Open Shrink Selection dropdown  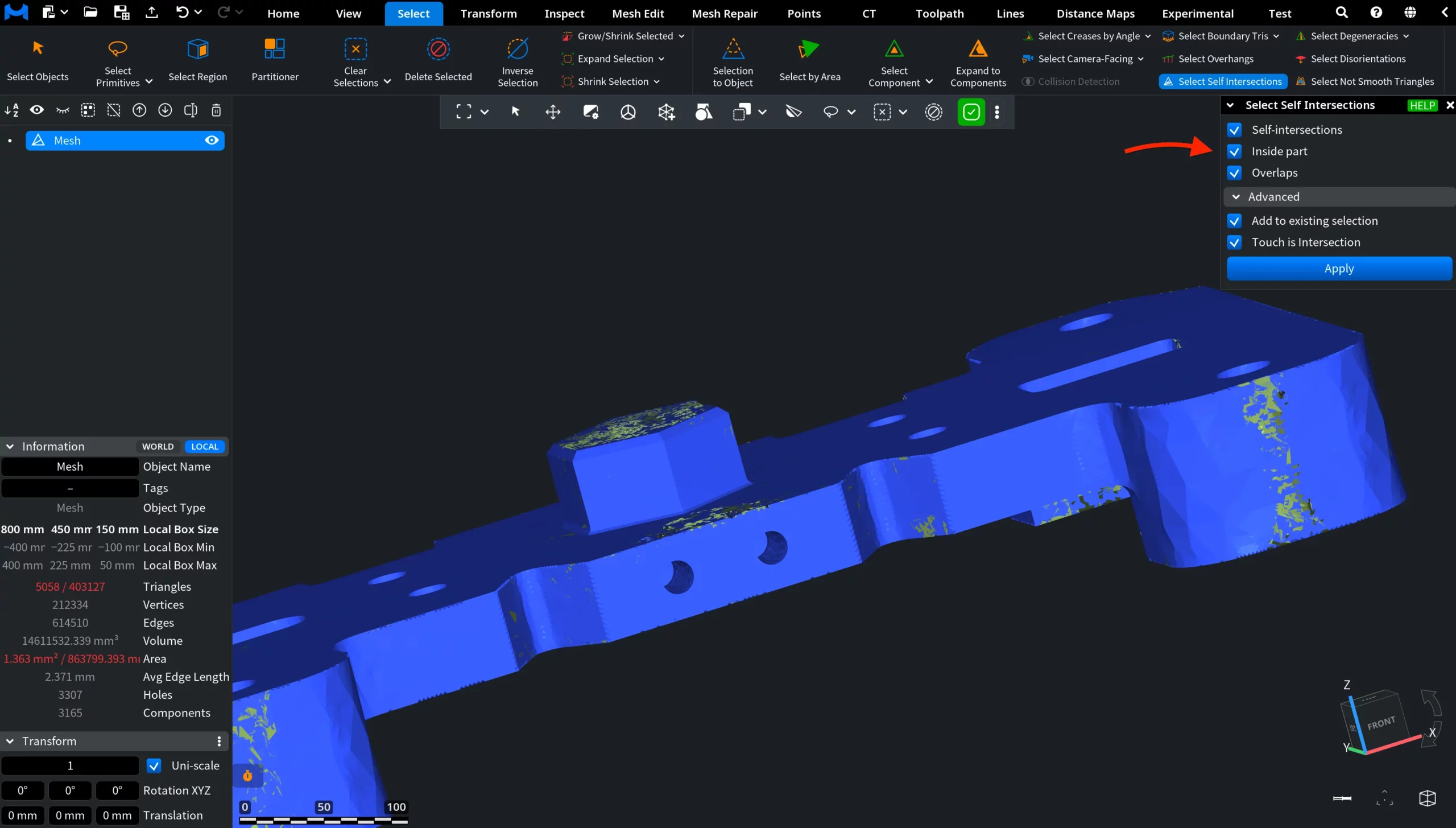pos(657,81)
